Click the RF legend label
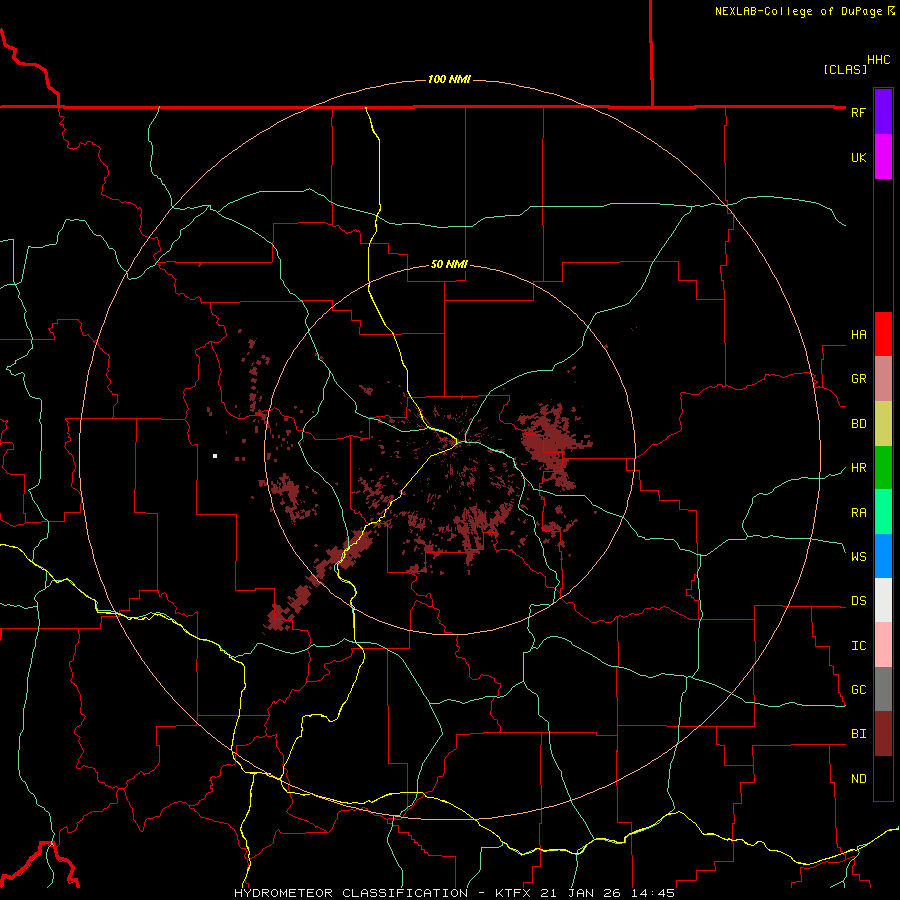The height and width of the screenshot is (900, 900). tap(858, 112)
